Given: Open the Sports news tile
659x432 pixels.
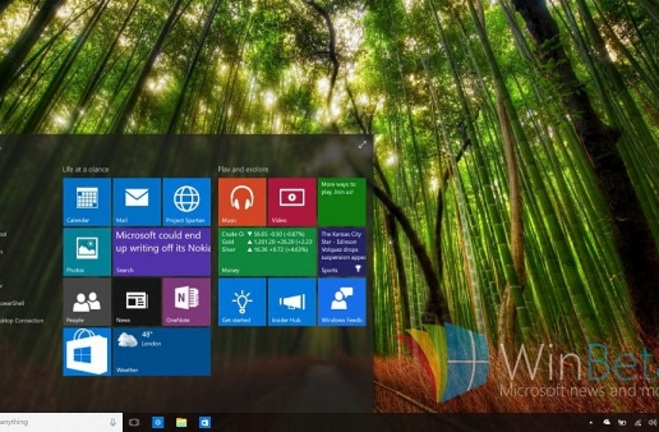Looking at the screenshot, I should pyautogui.click(x=342, y=252).
